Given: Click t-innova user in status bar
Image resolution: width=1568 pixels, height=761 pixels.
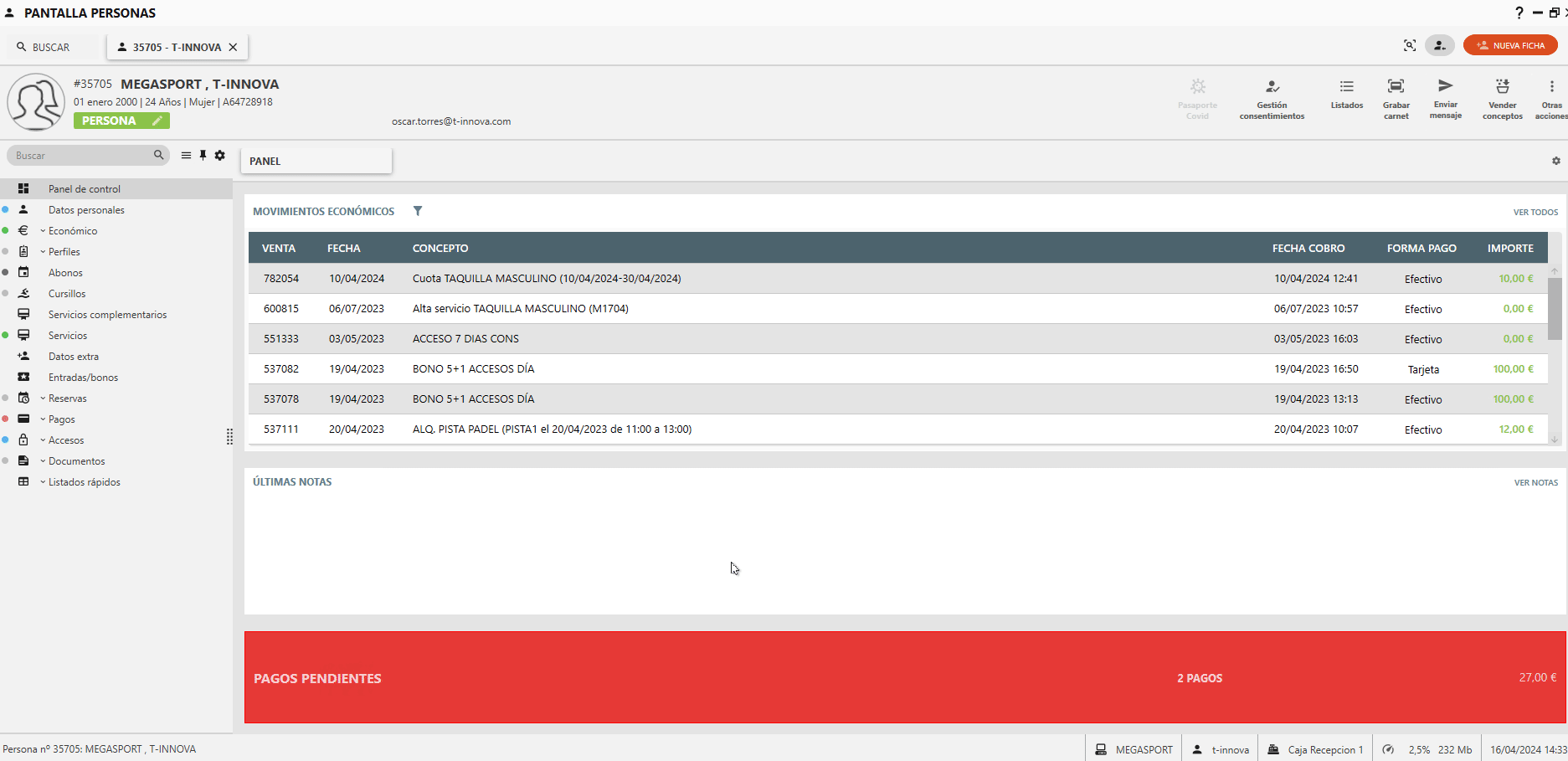Looking at the screenshot, I should pos(1221,749).
